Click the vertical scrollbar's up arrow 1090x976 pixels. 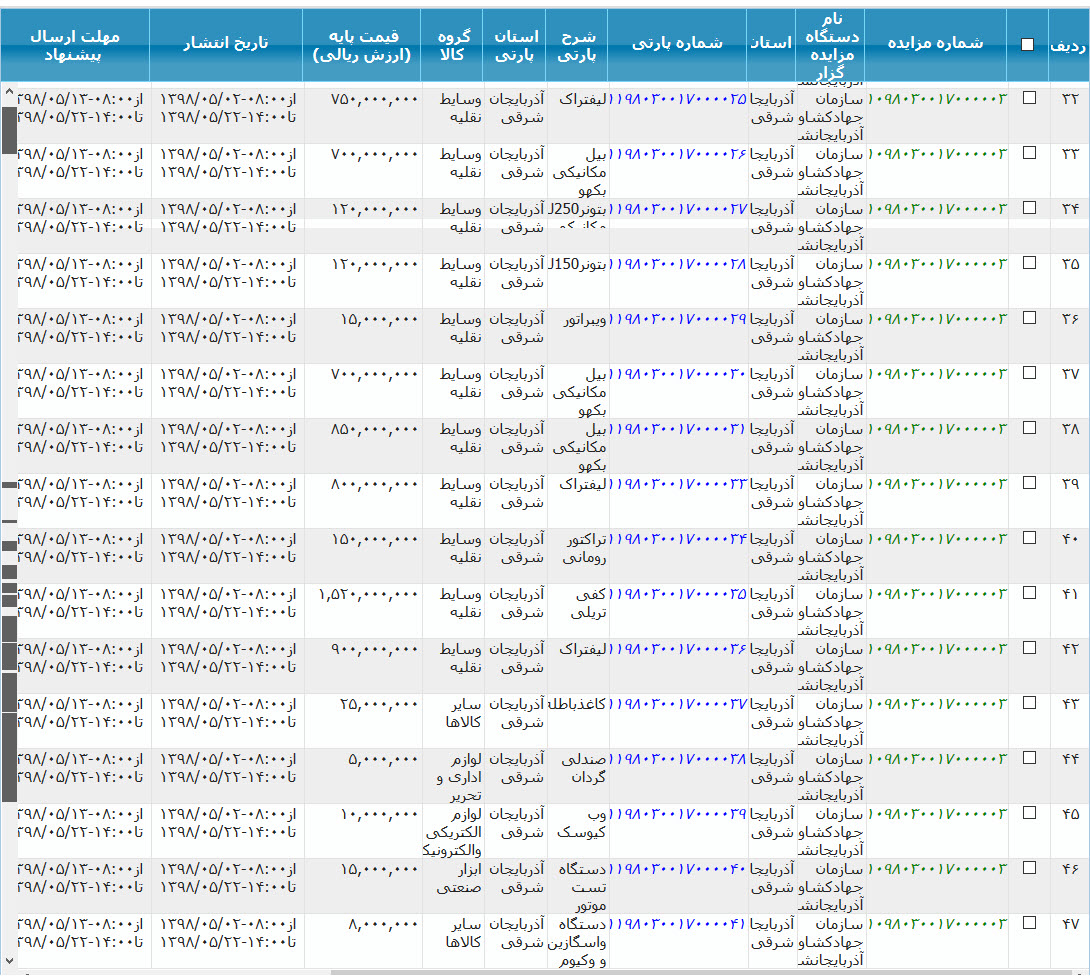click(9, 93)
